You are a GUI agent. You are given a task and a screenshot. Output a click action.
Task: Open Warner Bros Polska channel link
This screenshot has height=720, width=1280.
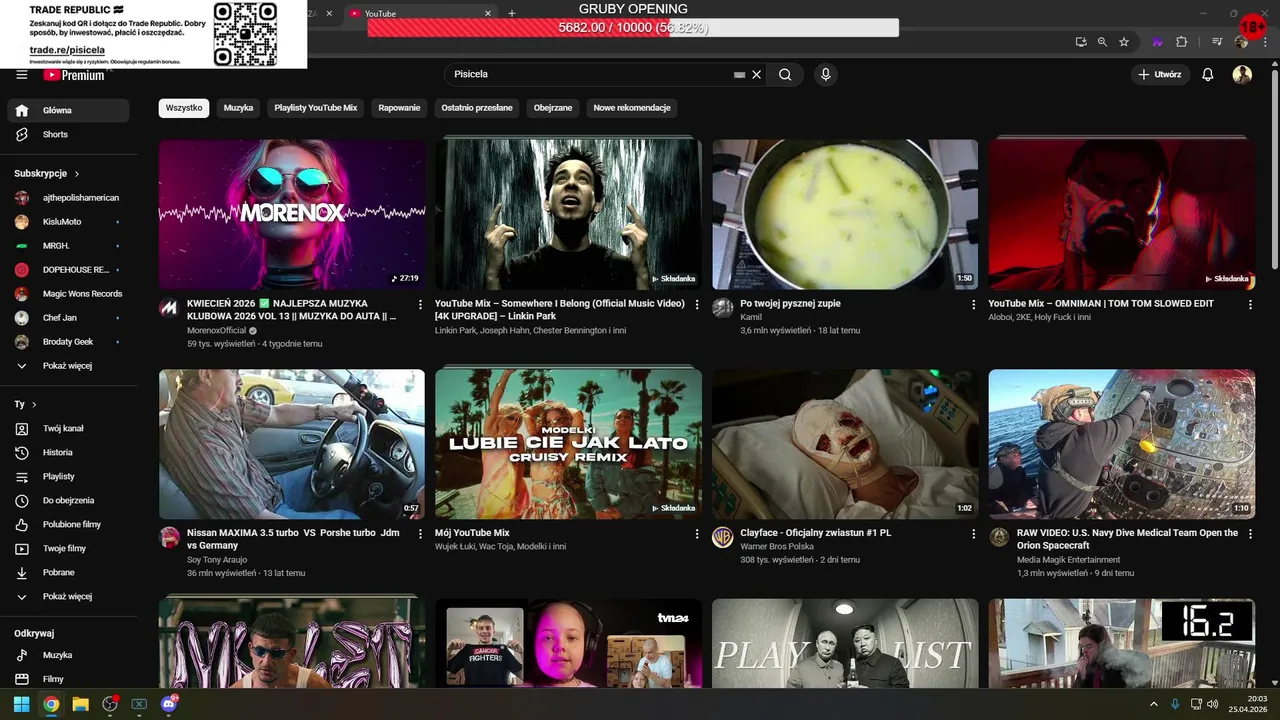777,547
